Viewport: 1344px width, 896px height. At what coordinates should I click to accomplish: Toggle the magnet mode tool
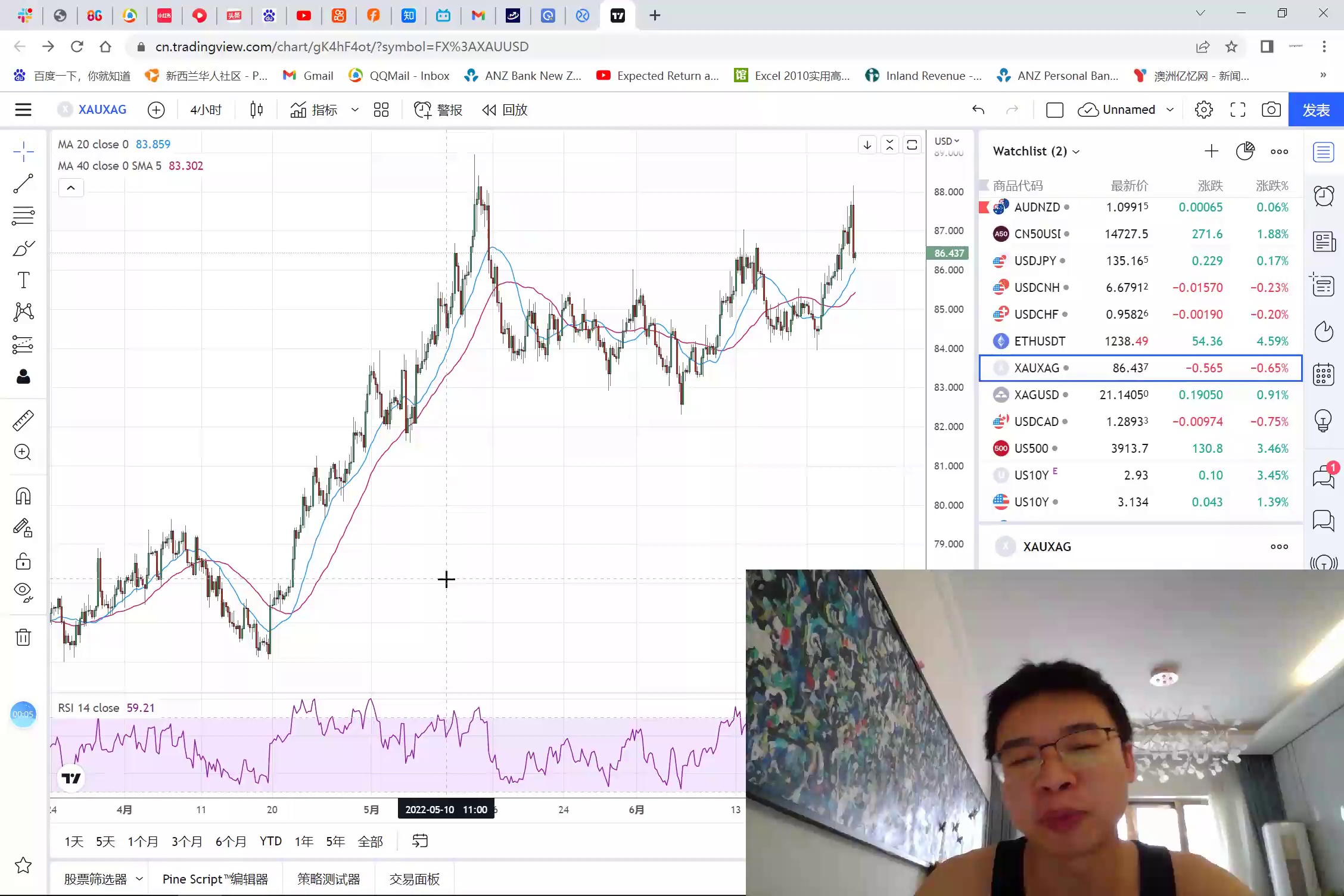click(x=23, y=496)
